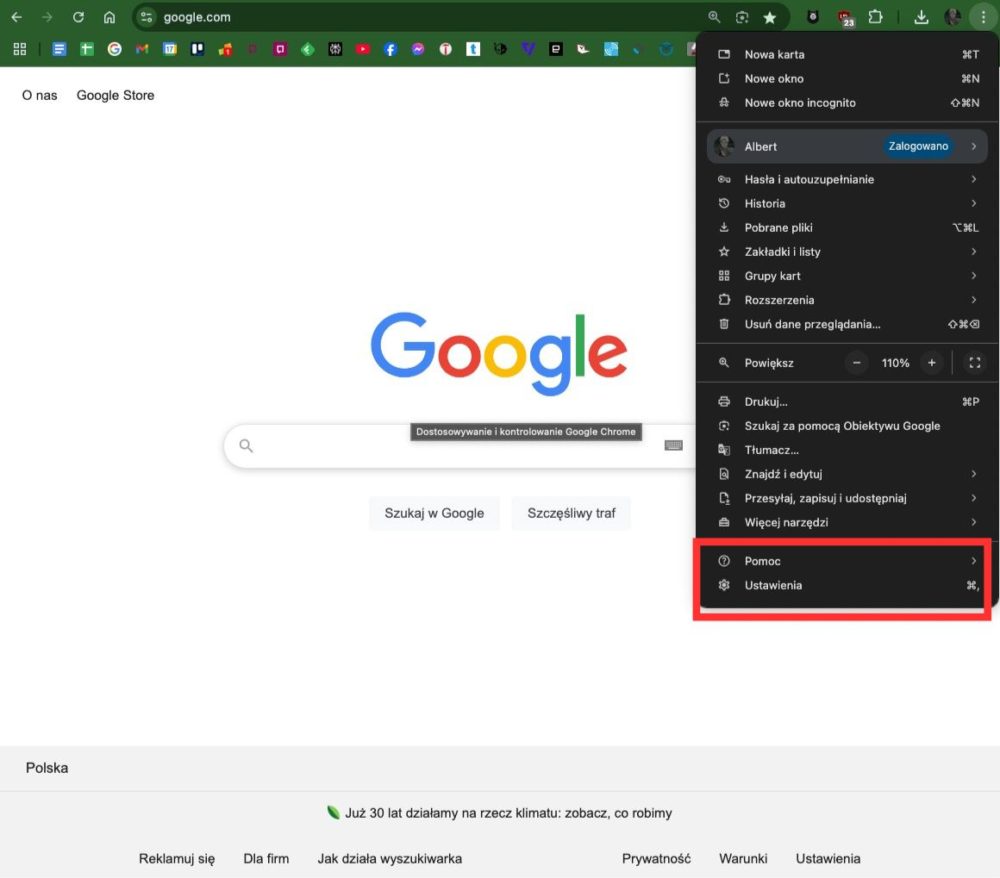Viewport: 1000px width, 878px height.
Task: Increase zoom with the plus button
Action: tap(932, 363)
